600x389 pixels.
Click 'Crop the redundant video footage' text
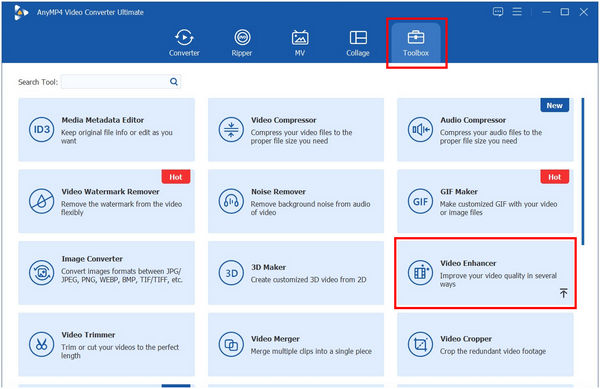(x=493, y=352)
